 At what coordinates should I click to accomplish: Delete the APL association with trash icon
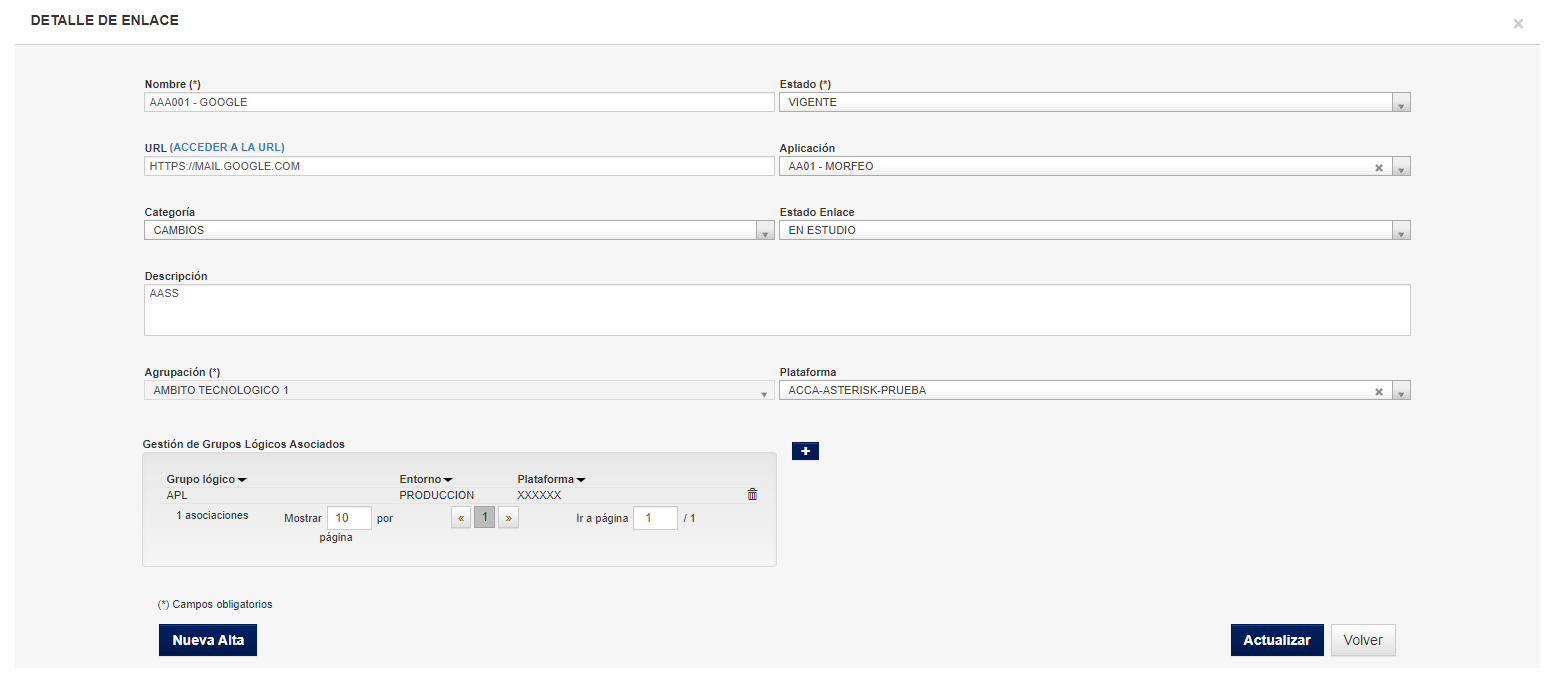coord(752,494)
